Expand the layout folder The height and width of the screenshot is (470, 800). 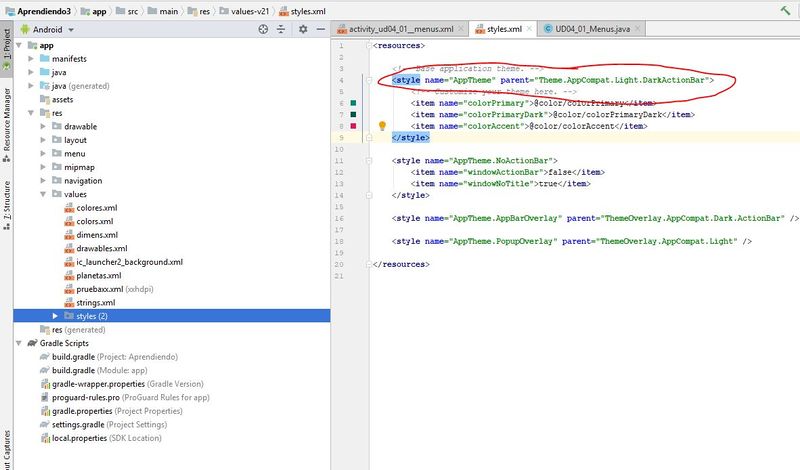(x=43, y=140)
